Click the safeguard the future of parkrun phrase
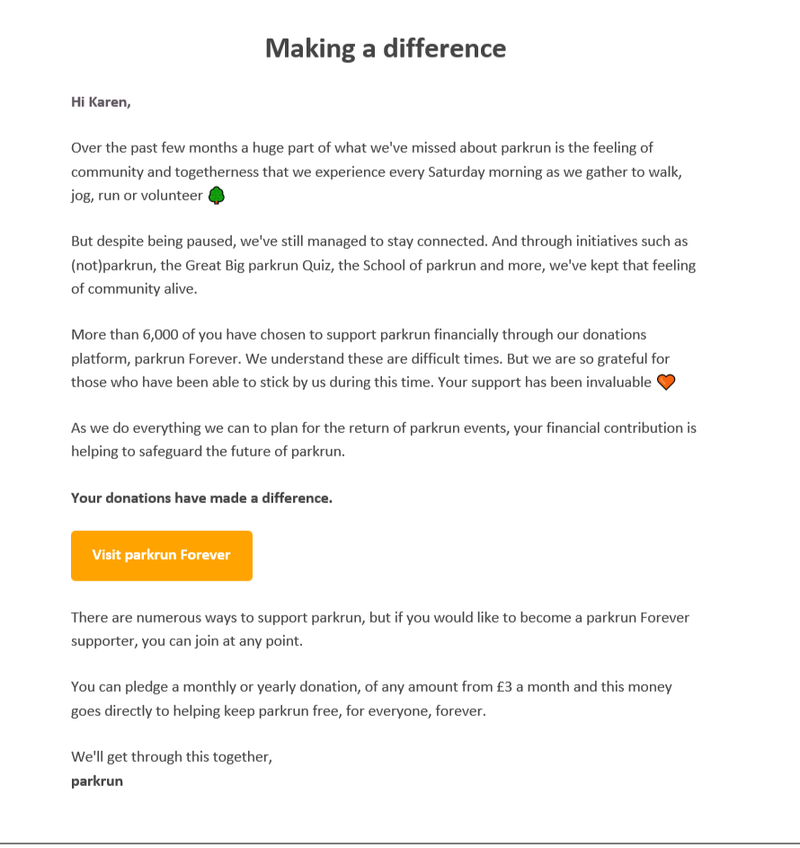Image resolution: width=800 pixels, height=848 pixels. [242, 452]
